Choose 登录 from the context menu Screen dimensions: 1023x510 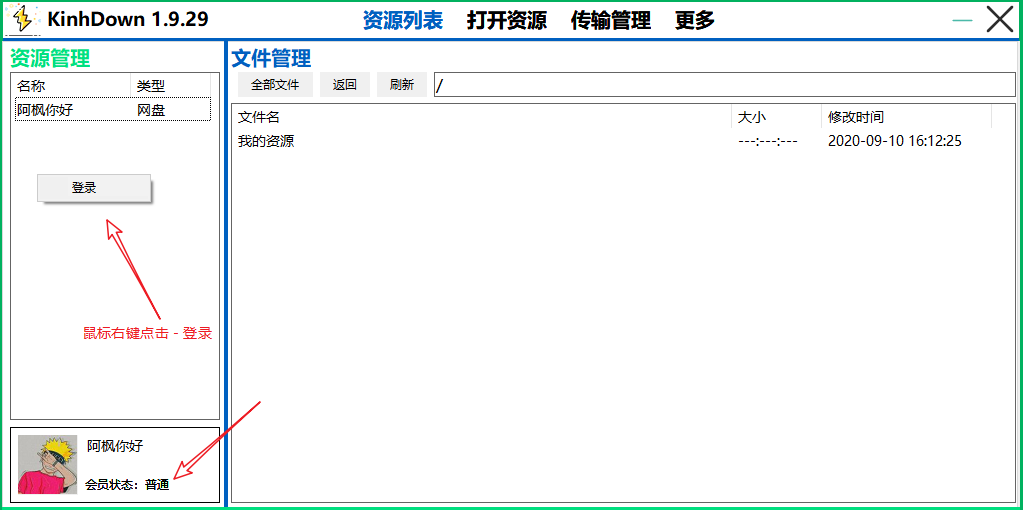pyautogui.click(x=94, y=188)
